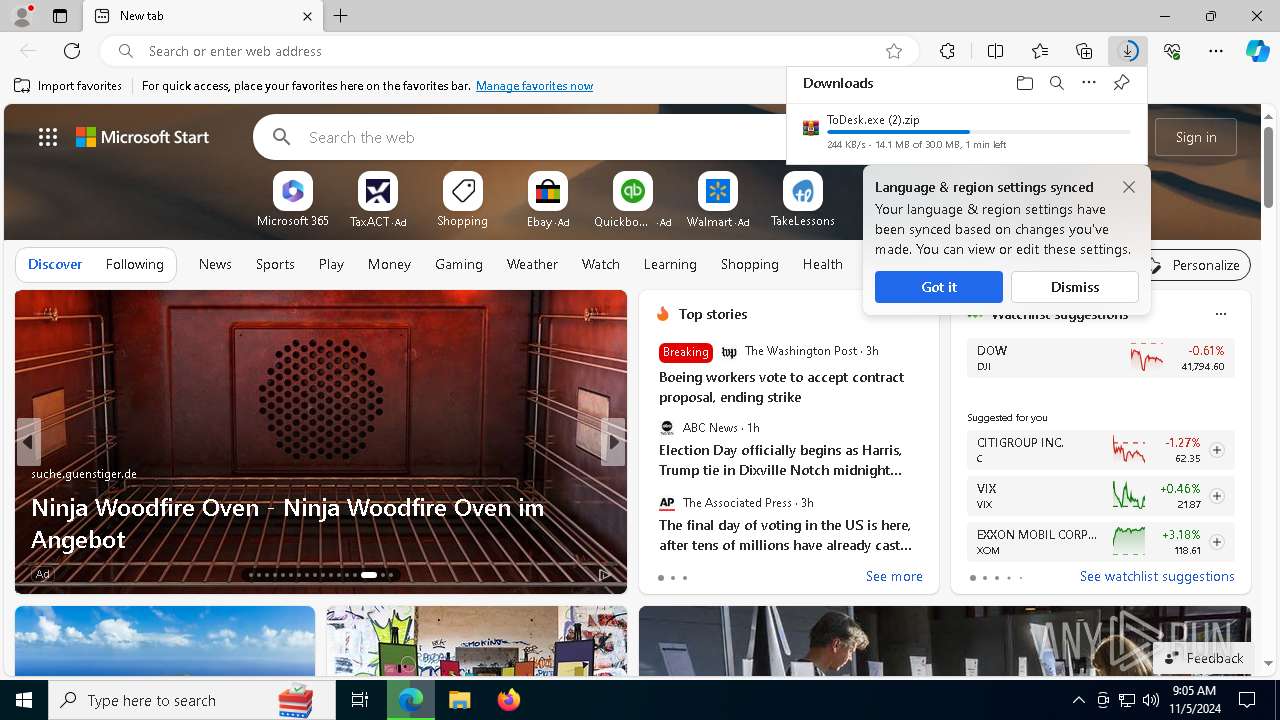The width and height of the screenshot is (1280, 720).
Task: Toggle the Downloads toolbar button
Action: click(x=1128, y=51)
